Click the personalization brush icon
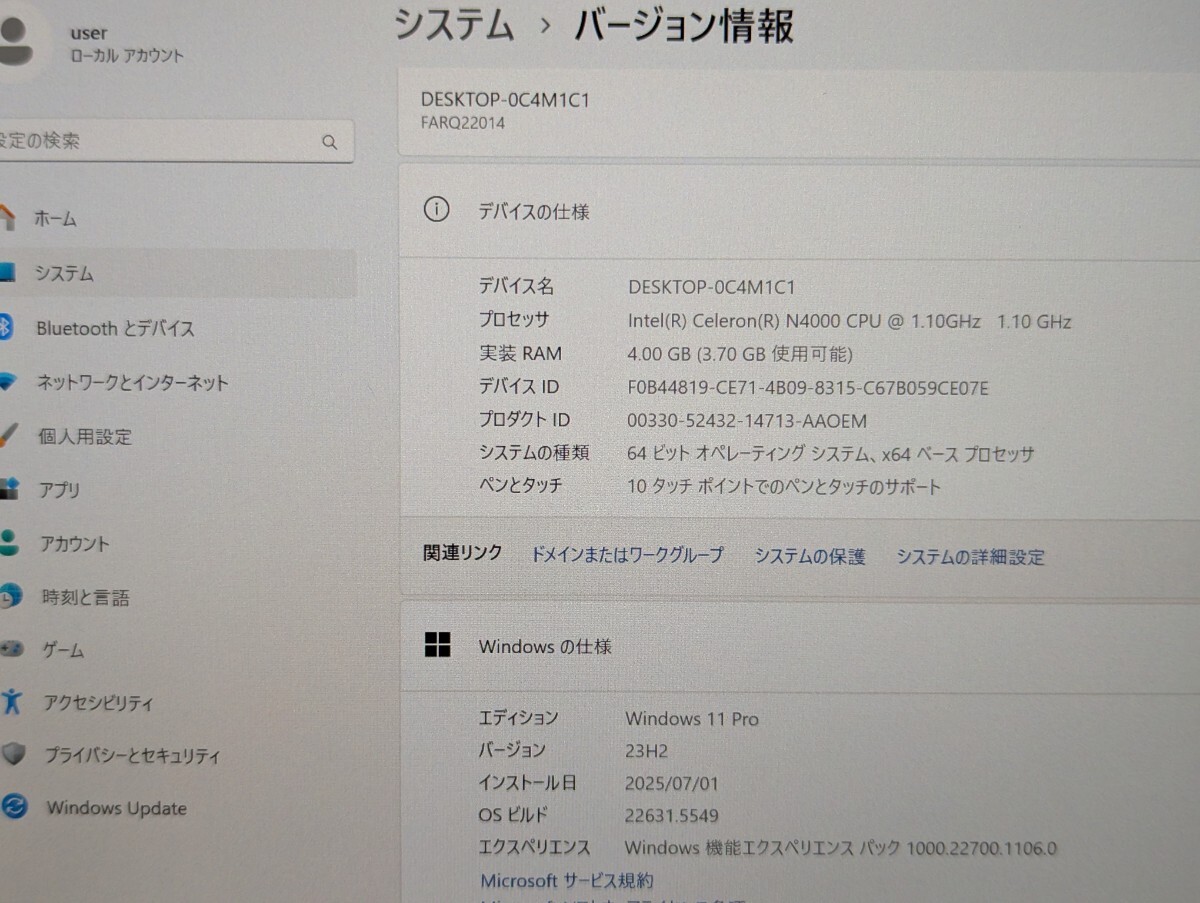Viewport: 1200px width, 903px height. pos(8,436)
